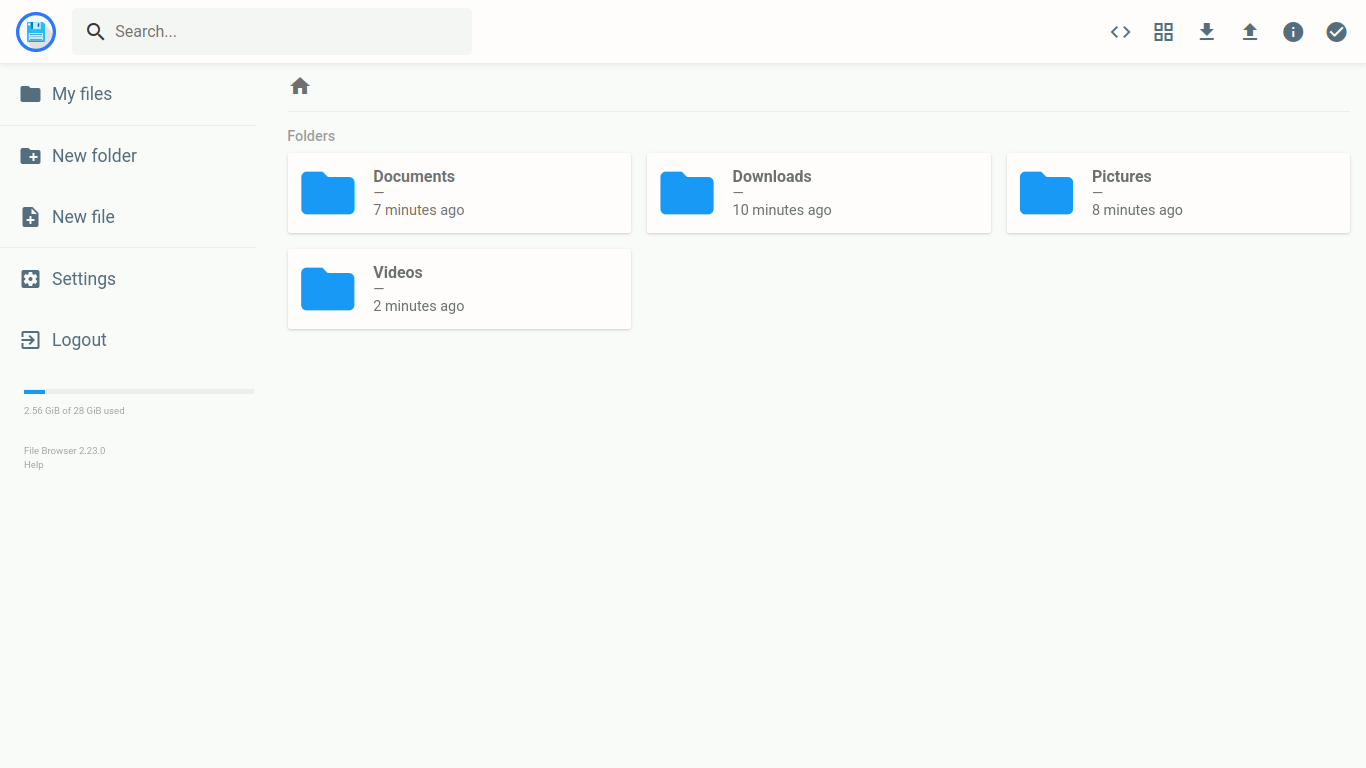
Task: Go to home via breadcrumb icon
Action: pyautogui.click(x=300, y=87)
